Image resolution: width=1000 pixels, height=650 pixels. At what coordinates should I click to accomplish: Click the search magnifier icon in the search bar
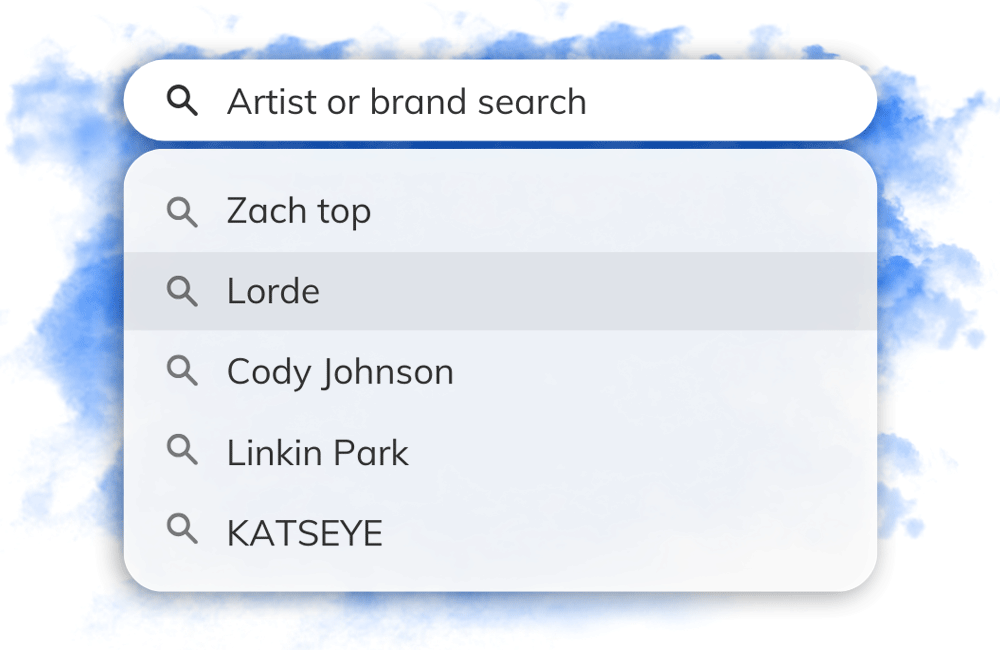(x=182, y=101)
